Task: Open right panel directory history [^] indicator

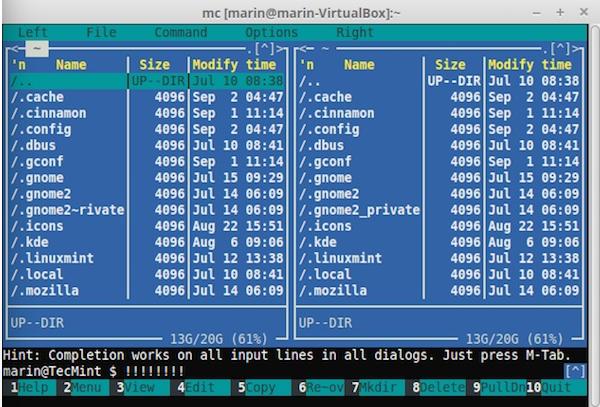Action: [566, 47]
